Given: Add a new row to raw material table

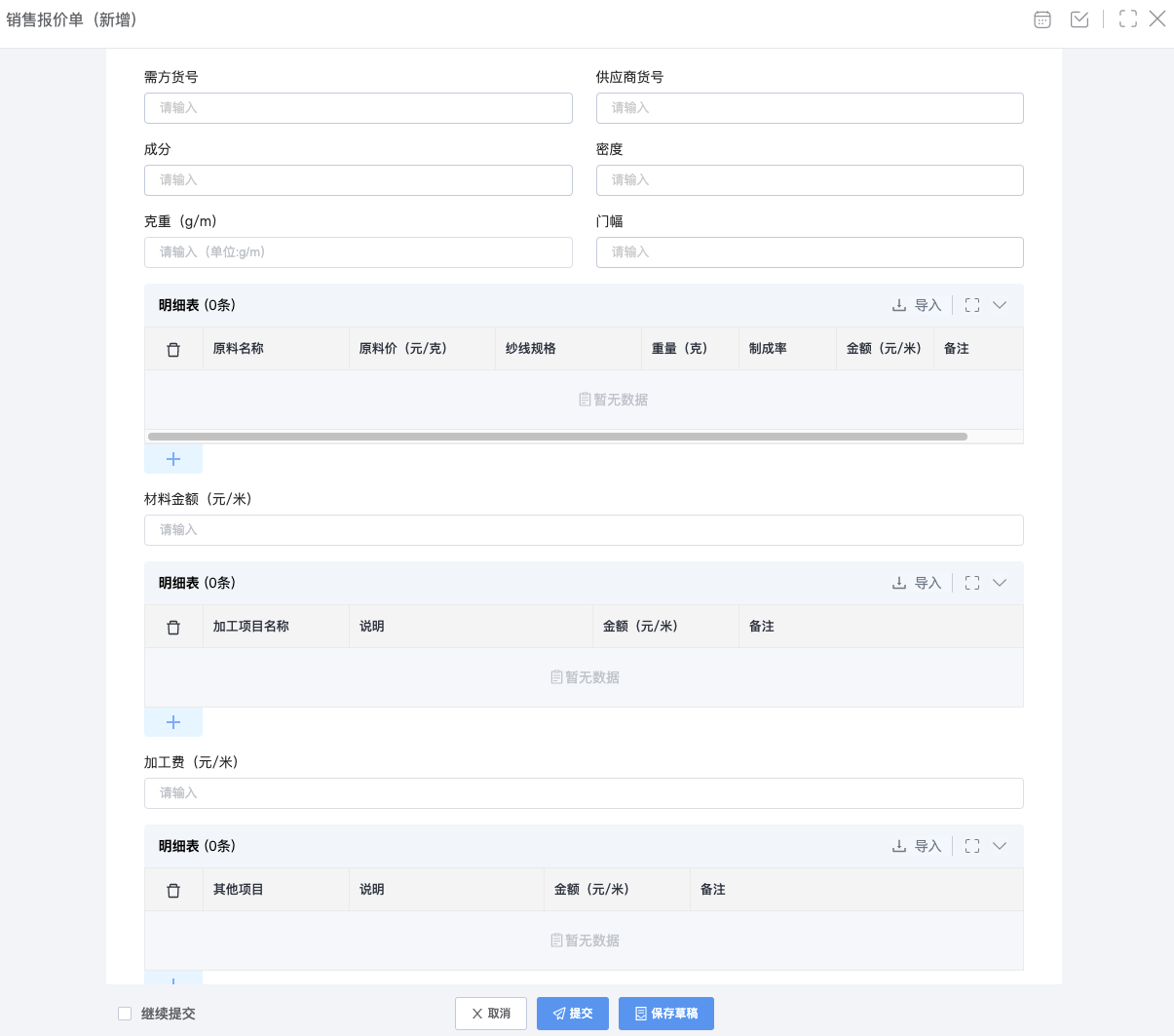Looking at the screenshot, I should [x=173, y=459].
